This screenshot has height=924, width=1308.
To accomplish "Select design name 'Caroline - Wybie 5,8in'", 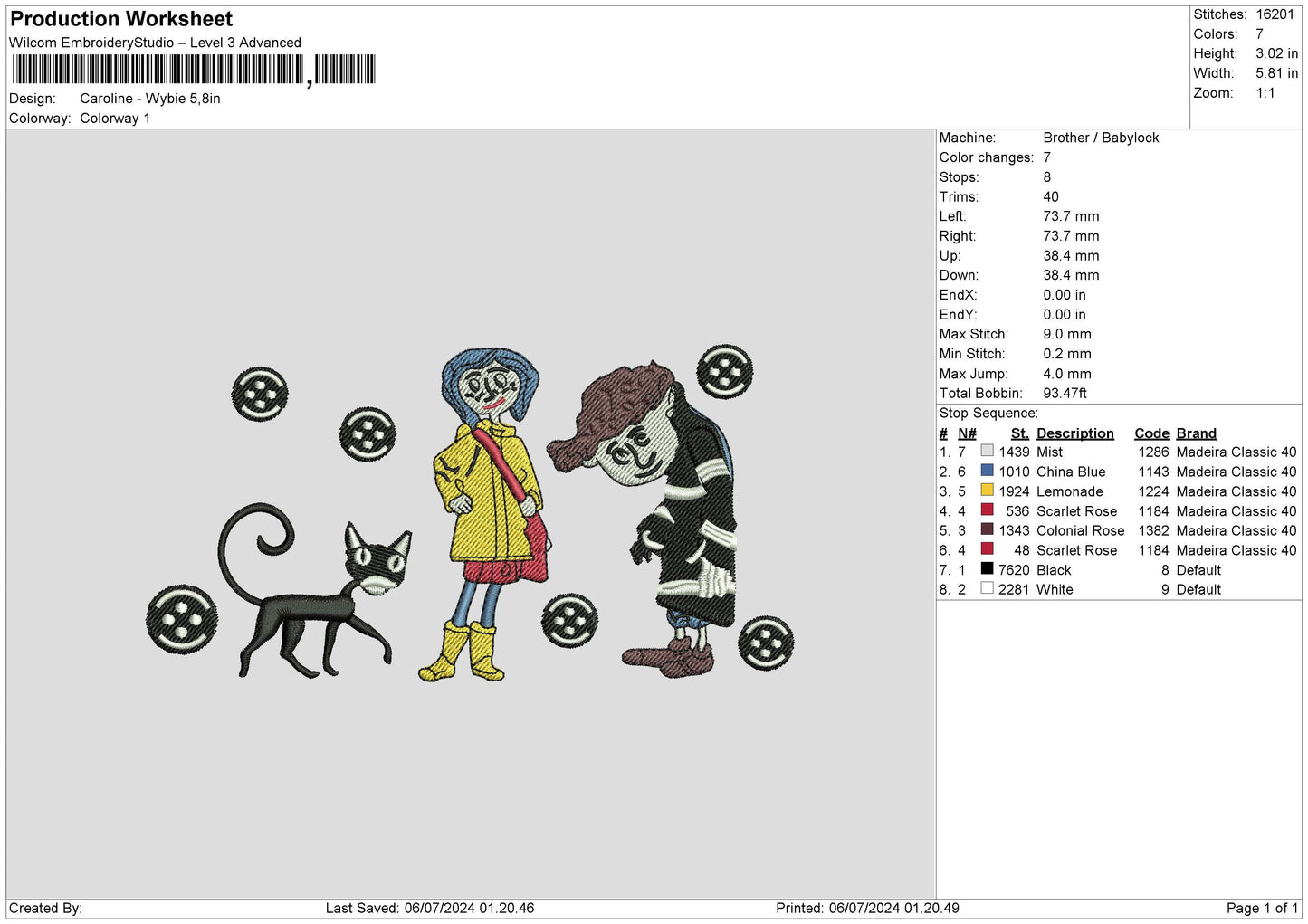I will click(150, 99).
